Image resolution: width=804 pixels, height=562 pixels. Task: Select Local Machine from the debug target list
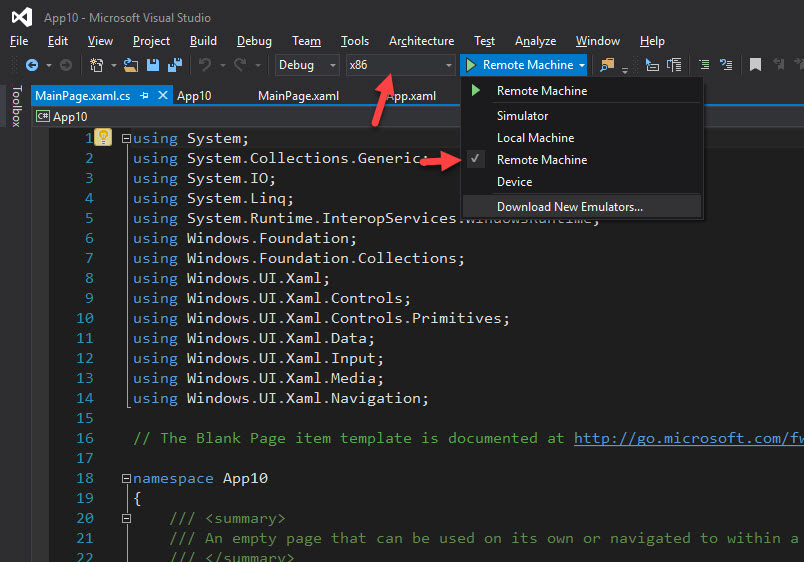pyautogui.click(x=581, y=138)
